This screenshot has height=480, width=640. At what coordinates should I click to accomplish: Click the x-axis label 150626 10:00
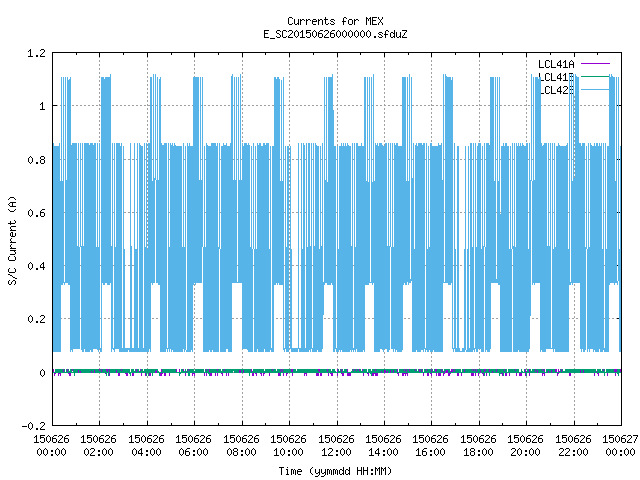click(288, 446)
